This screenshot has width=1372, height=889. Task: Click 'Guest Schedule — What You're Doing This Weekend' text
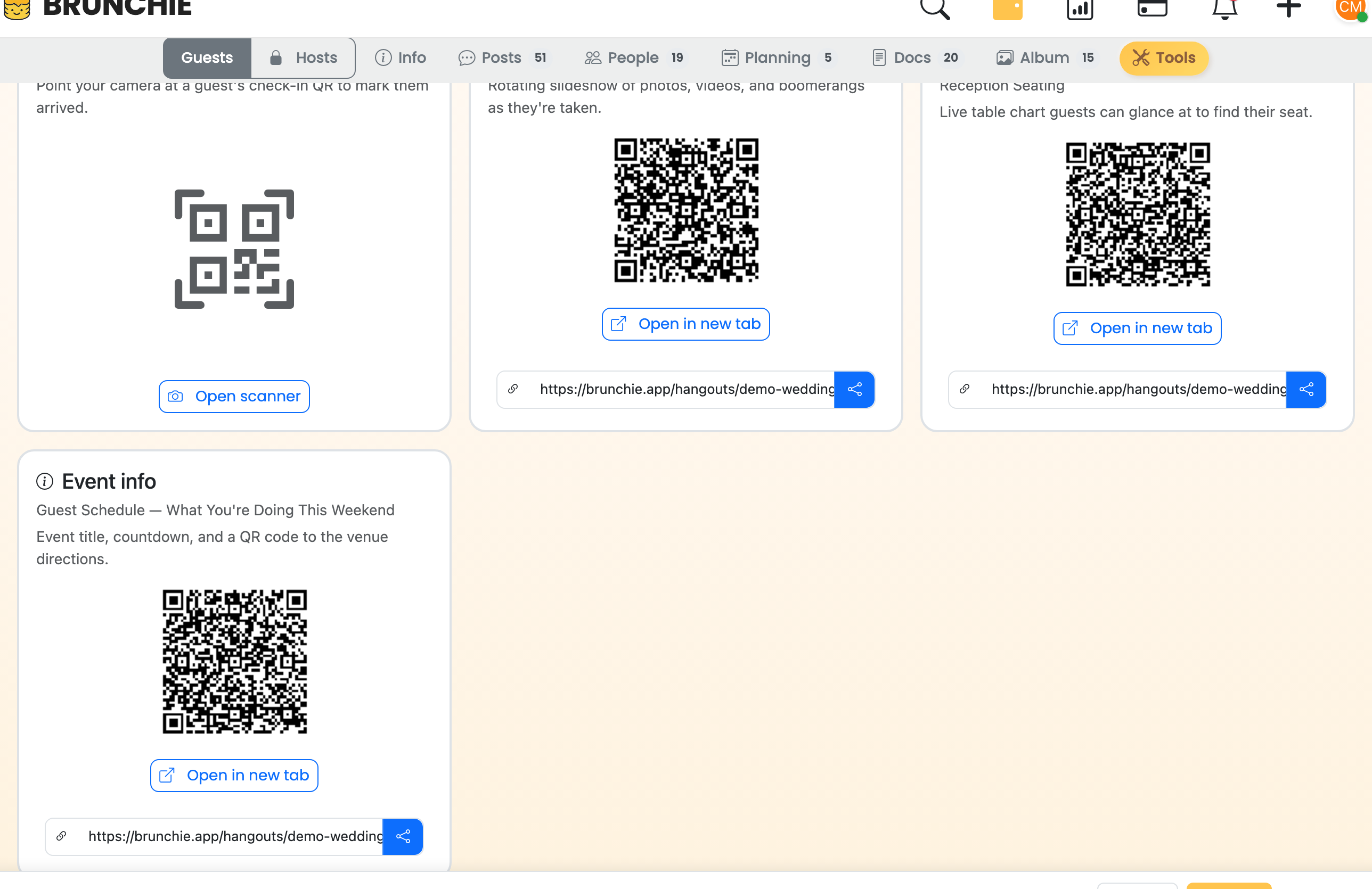215,510
